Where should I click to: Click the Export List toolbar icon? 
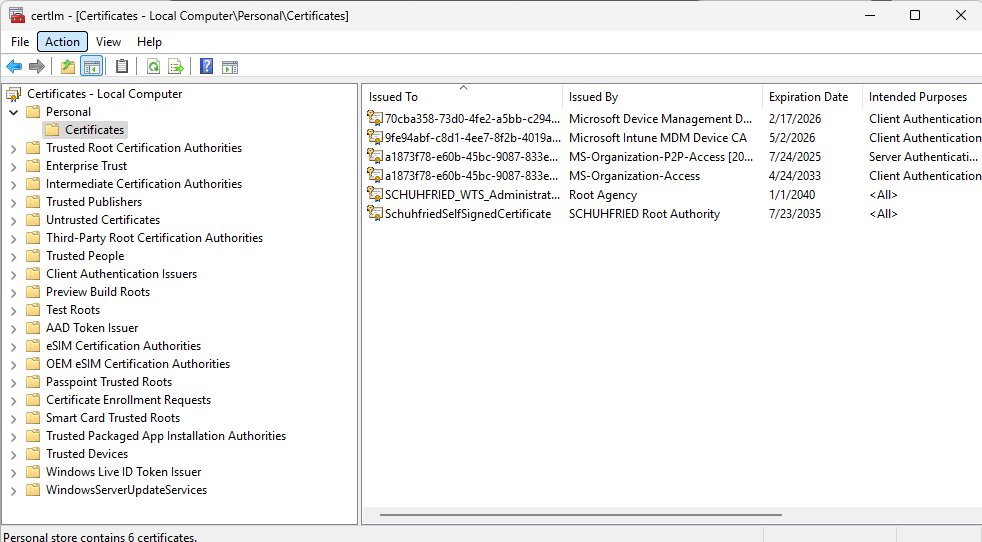coord(176,67)
